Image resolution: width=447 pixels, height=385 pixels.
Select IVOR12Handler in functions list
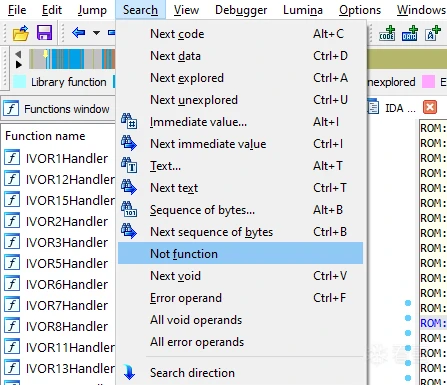(x=59, y=179)
